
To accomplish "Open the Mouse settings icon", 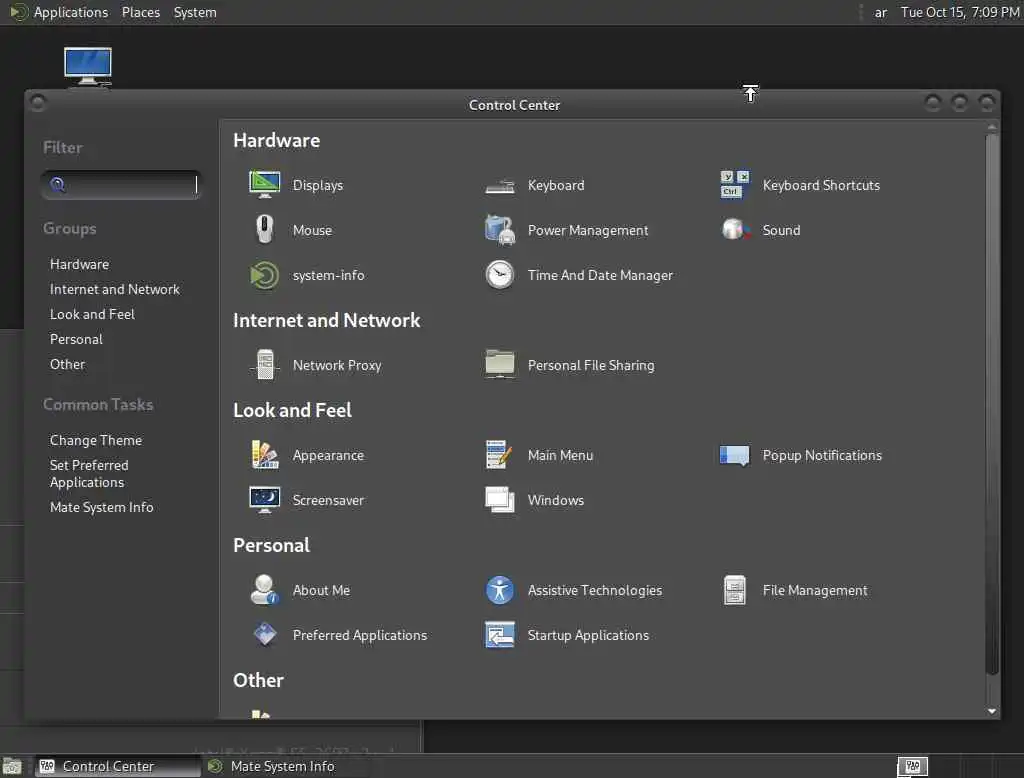I will point(264,229).
